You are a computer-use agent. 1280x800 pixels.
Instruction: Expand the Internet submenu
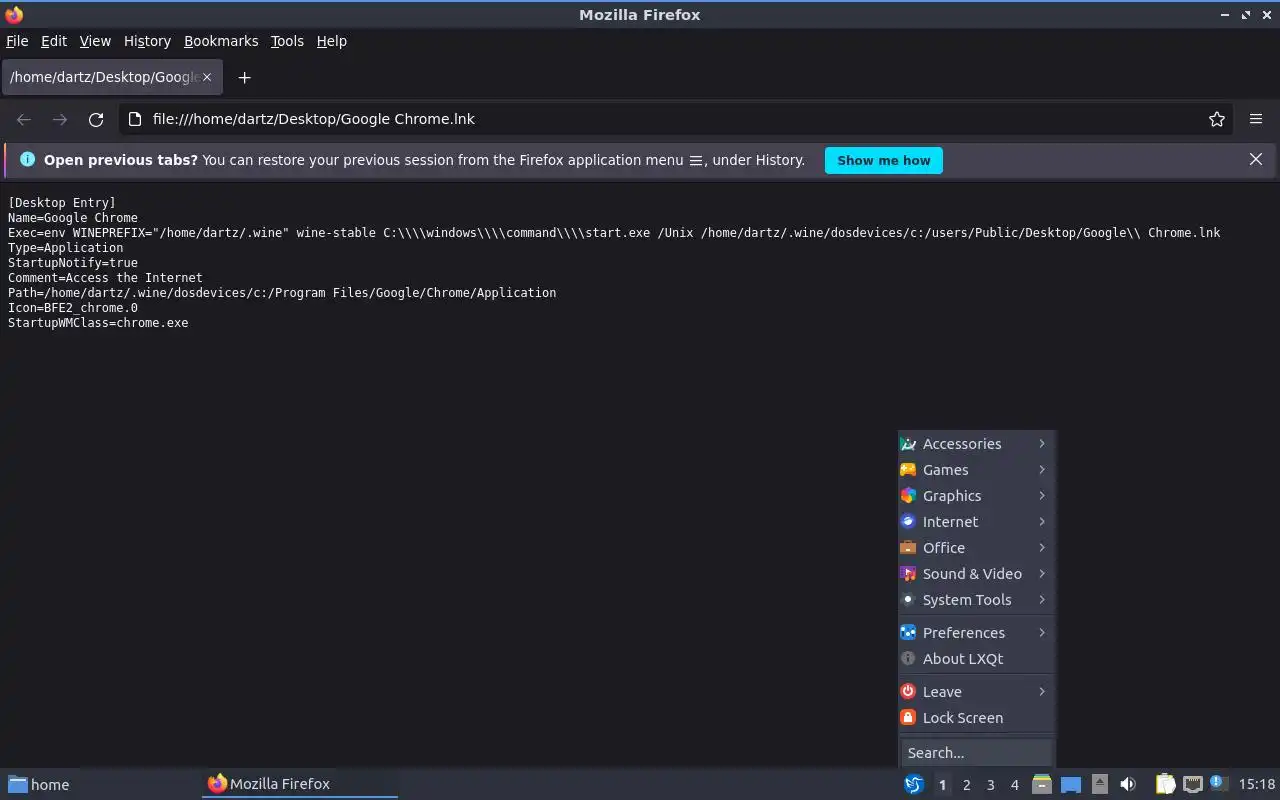[x=976, y=522]
